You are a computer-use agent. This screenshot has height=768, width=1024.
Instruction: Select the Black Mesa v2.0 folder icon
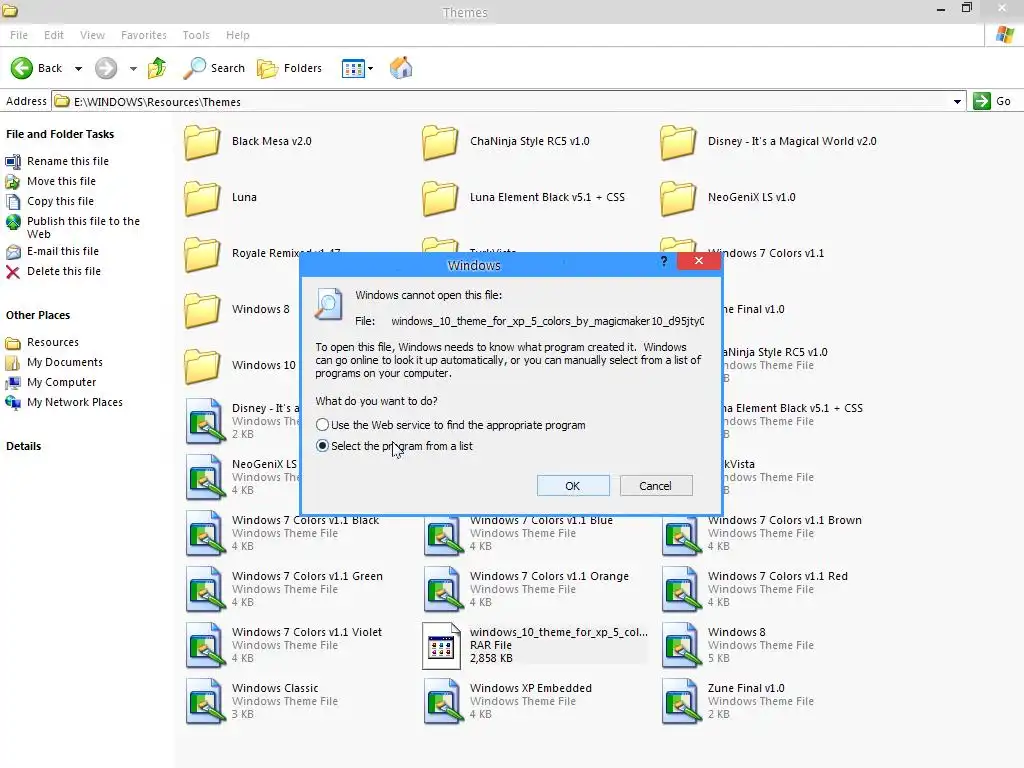pos(202,142)
